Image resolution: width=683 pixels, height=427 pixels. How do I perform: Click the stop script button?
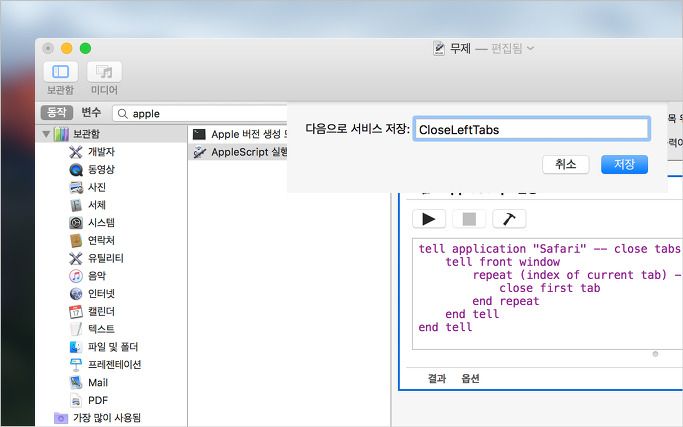pyautogui.click(x=469, y=219)
